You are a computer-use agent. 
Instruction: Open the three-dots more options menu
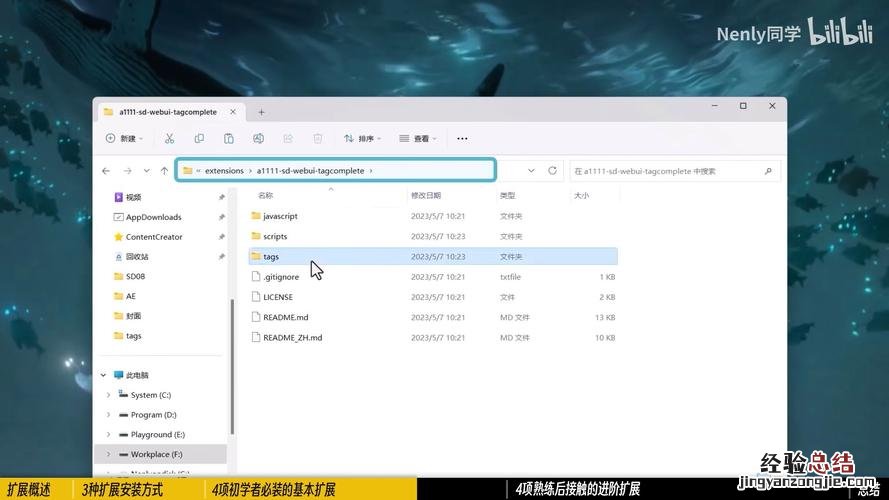point(462,138)
